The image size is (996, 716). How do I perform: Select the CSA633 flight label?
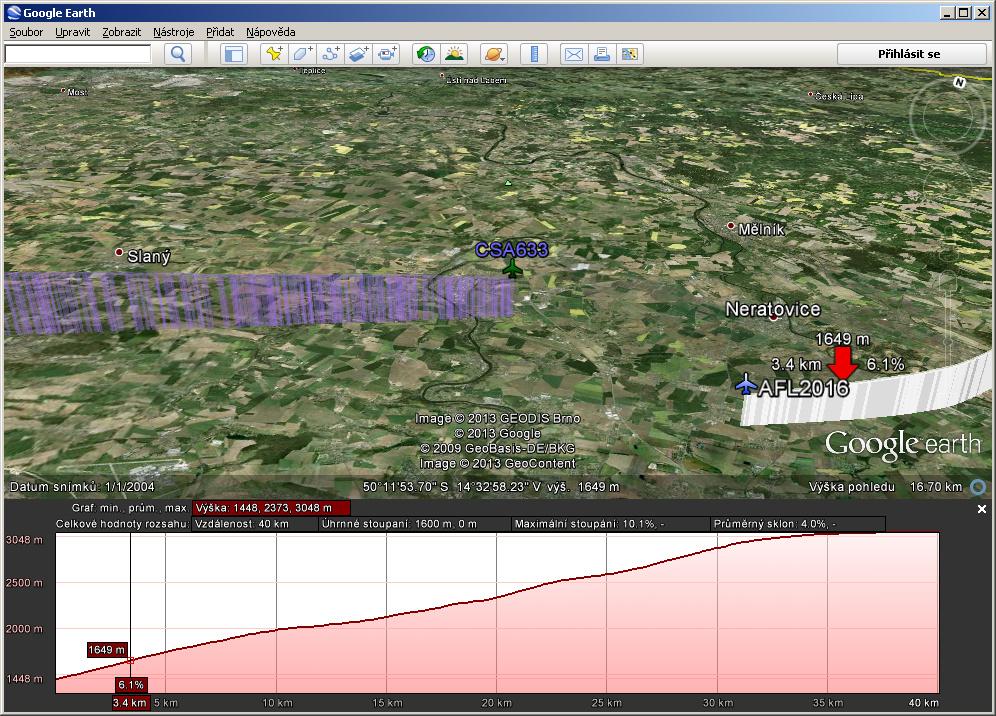click(511, 250)
